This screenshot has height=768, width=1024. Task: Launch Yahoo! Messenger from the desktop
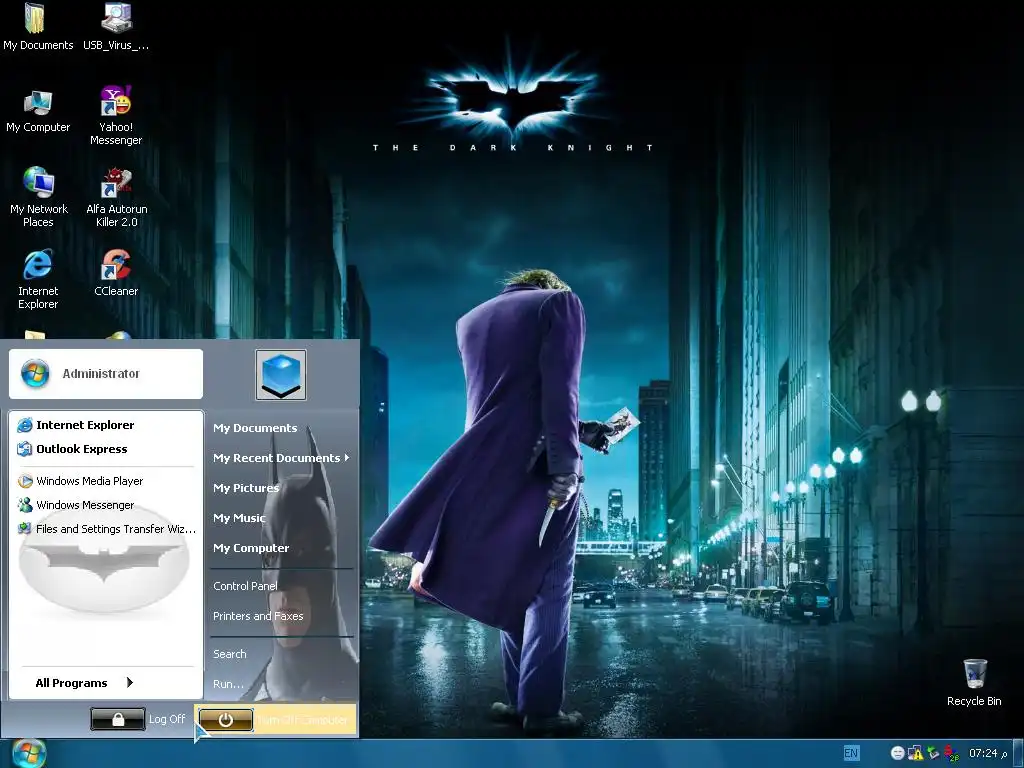tap(116, 116)
